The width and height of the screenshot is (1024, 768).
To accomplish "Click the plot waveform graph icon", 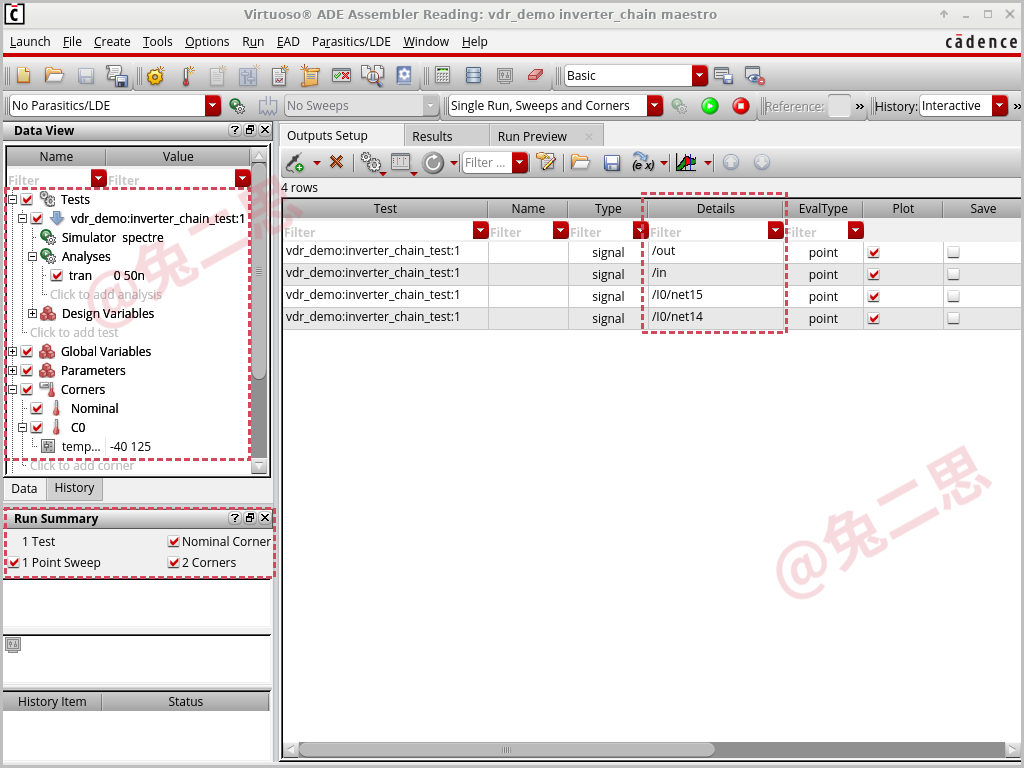I will [x=686, y=162].
